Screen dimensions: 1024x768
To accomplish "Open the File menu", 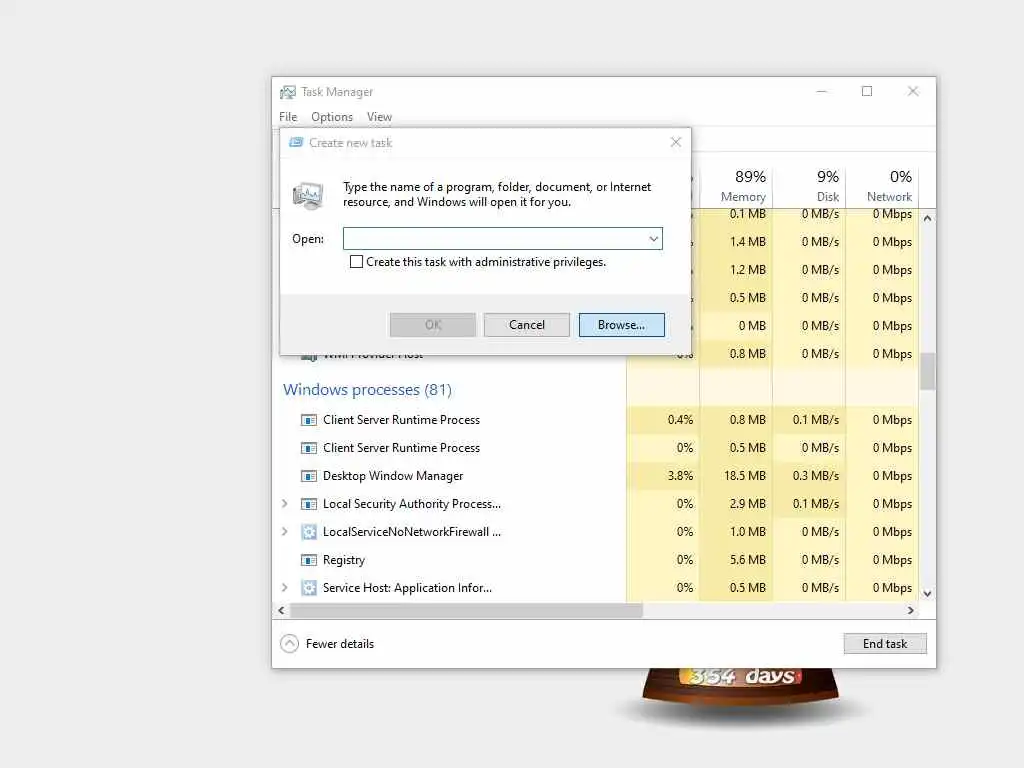I will pyautogui.click(x=288, y=117).
